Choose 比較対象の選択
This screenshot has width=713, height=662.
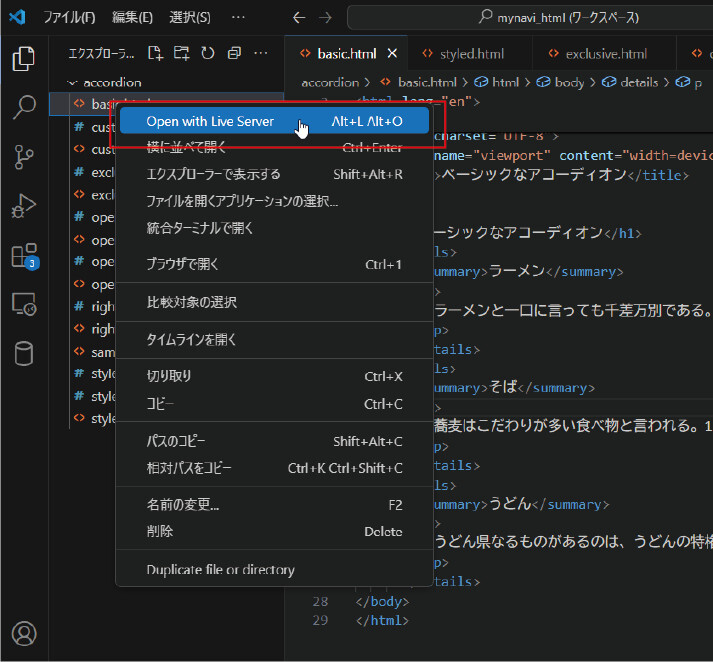click(x=274, y=302)
